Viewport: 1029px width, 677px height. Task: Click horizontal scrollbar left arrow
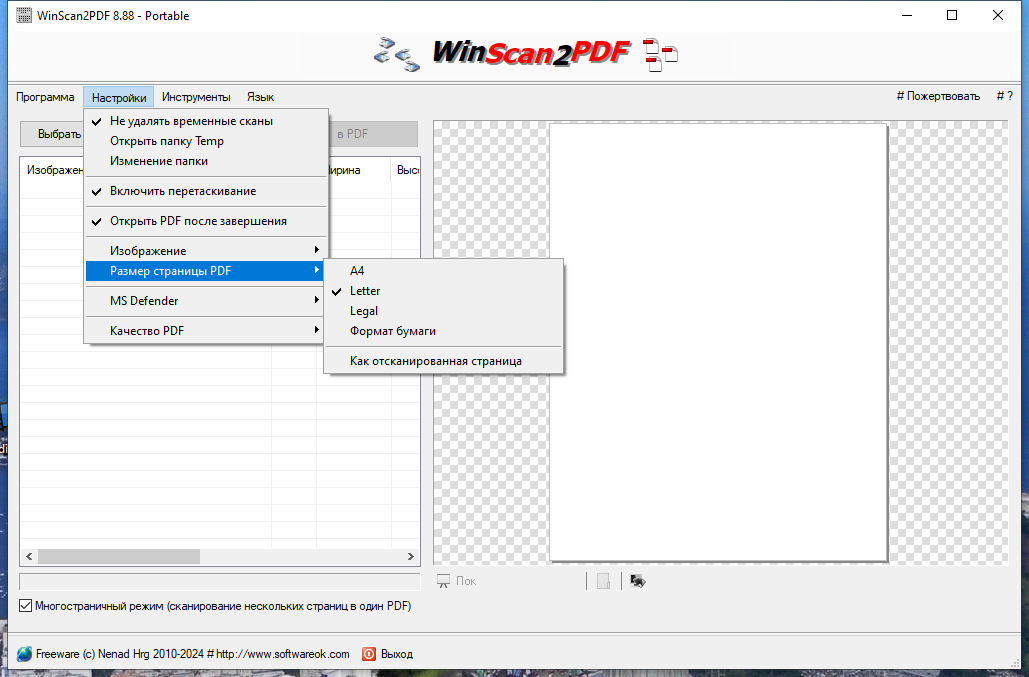point(29,556)
